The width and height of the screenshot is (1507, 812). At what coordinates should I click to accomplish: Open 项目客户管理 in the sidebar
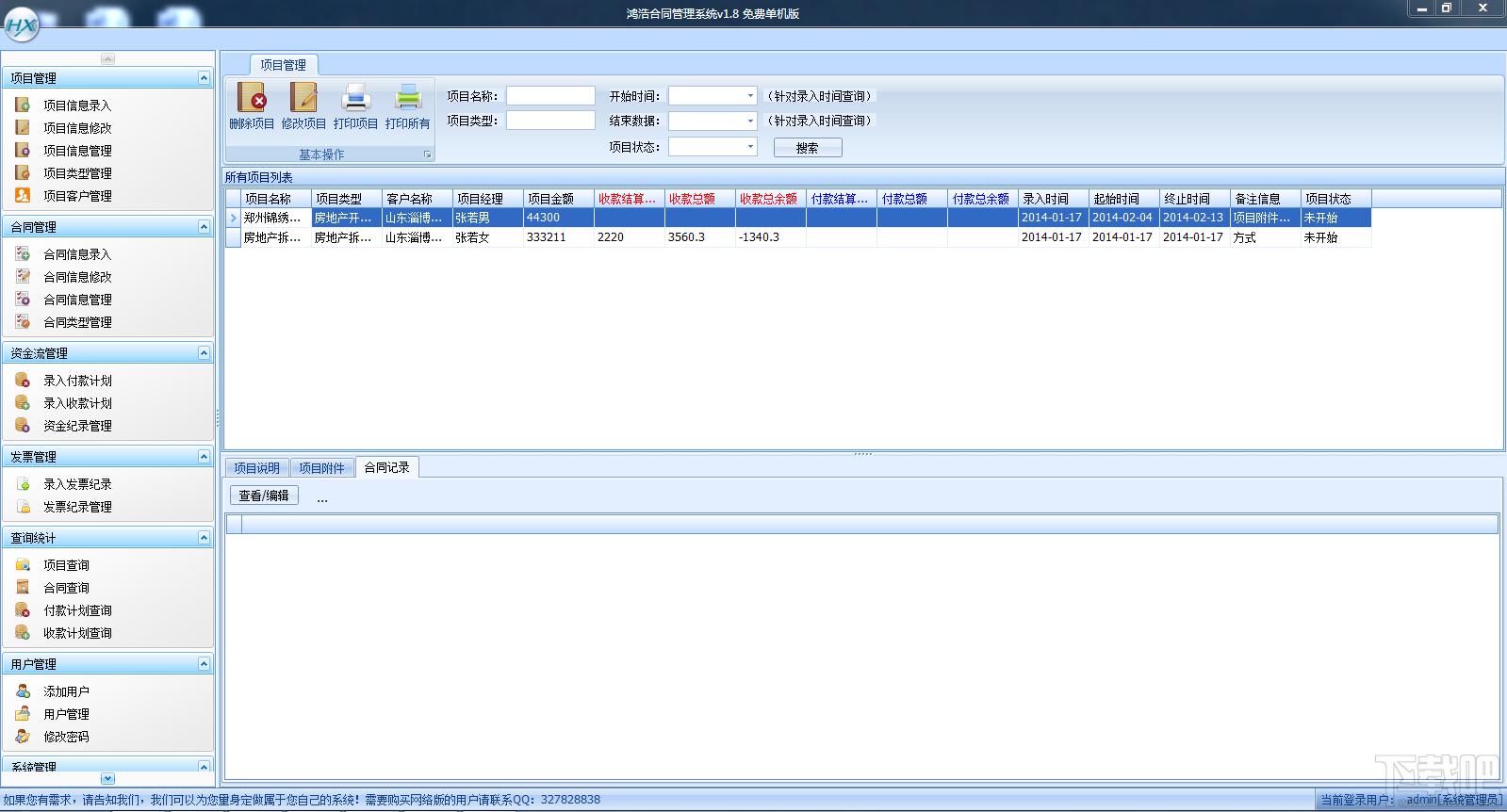[77, 196]
